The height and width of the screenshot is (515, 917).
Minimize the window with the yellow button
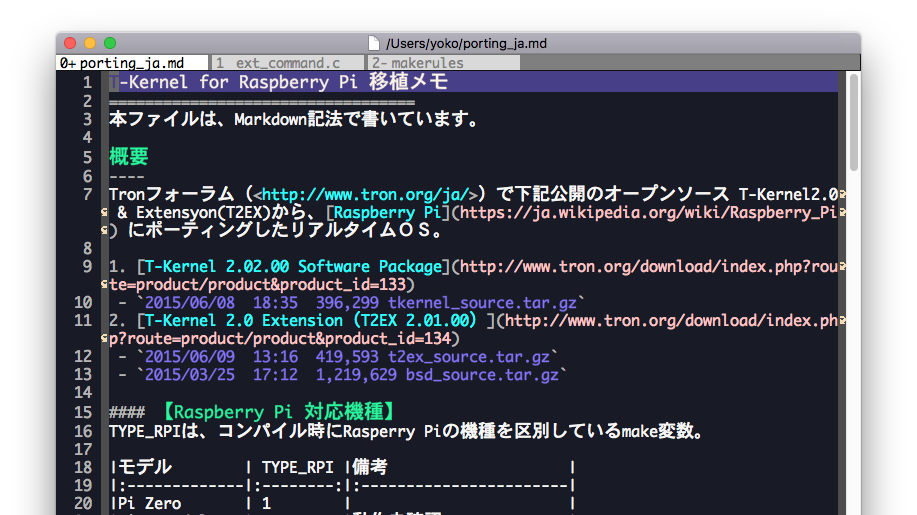[90, 43]
